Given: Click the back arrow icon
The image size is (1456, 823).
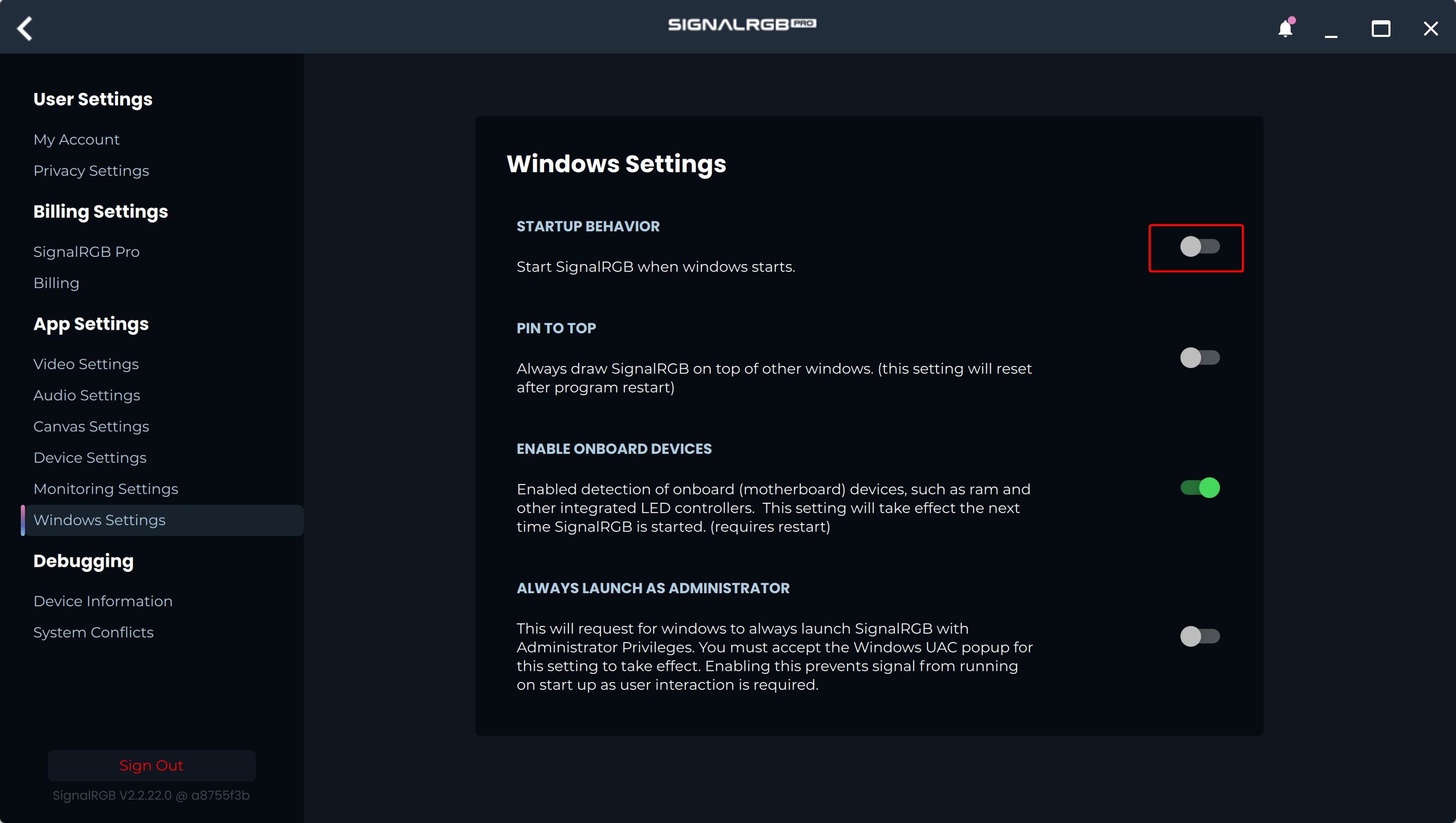Looking at the screenshot, I should tap(25, 28).
